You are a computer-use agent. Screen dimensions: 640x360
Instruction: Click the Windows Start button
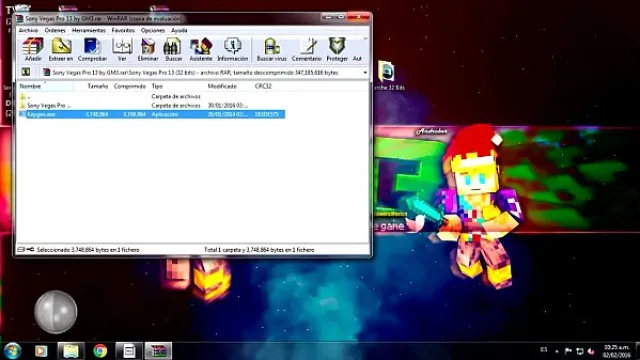(x=12, y=351)
